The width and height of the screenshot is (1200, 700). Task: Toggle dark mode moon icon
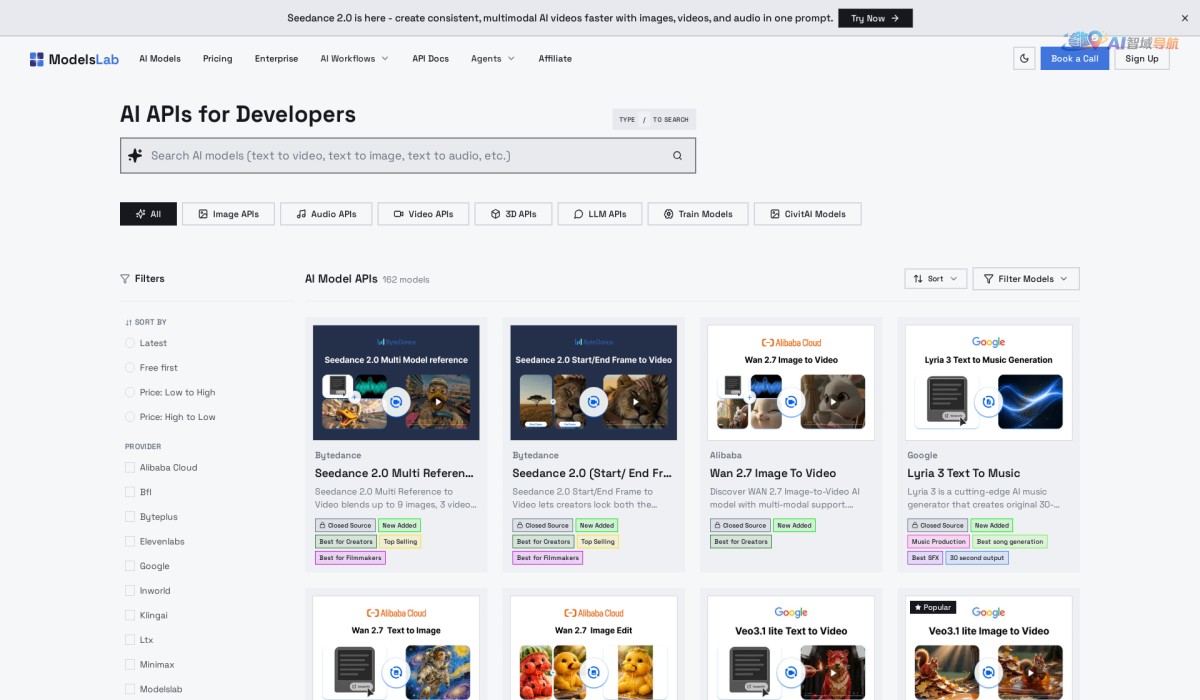pyautogui.click(x=1024, y=59)
